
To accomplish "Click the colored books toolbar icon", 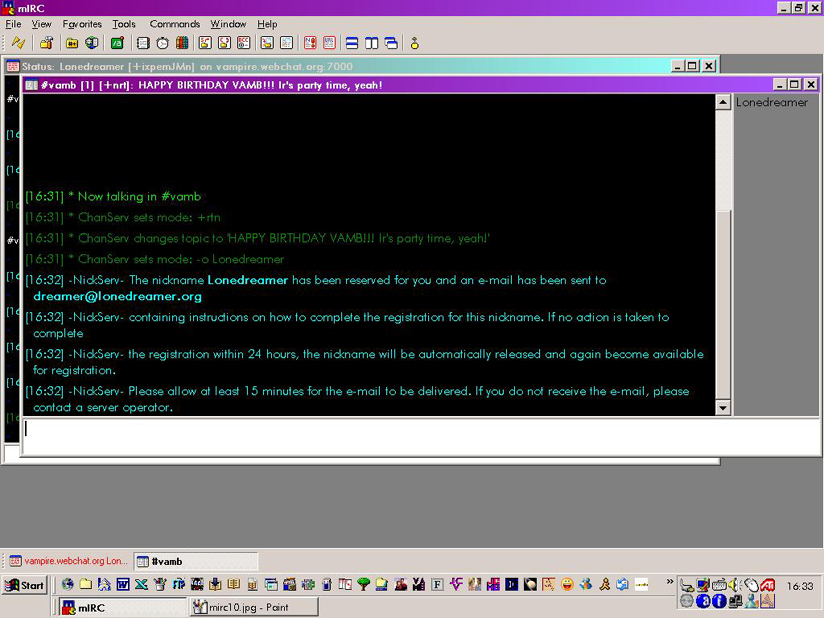I will click(x=182, y=43).
